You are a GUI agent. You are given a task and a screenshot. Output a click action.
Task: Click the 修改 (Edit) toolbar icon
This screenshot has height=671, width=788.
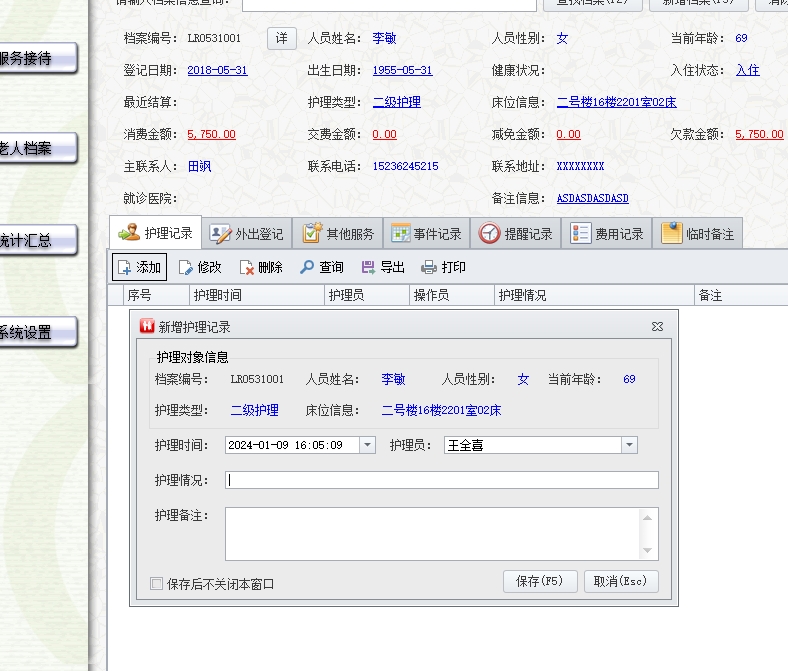tap(186, 268)
